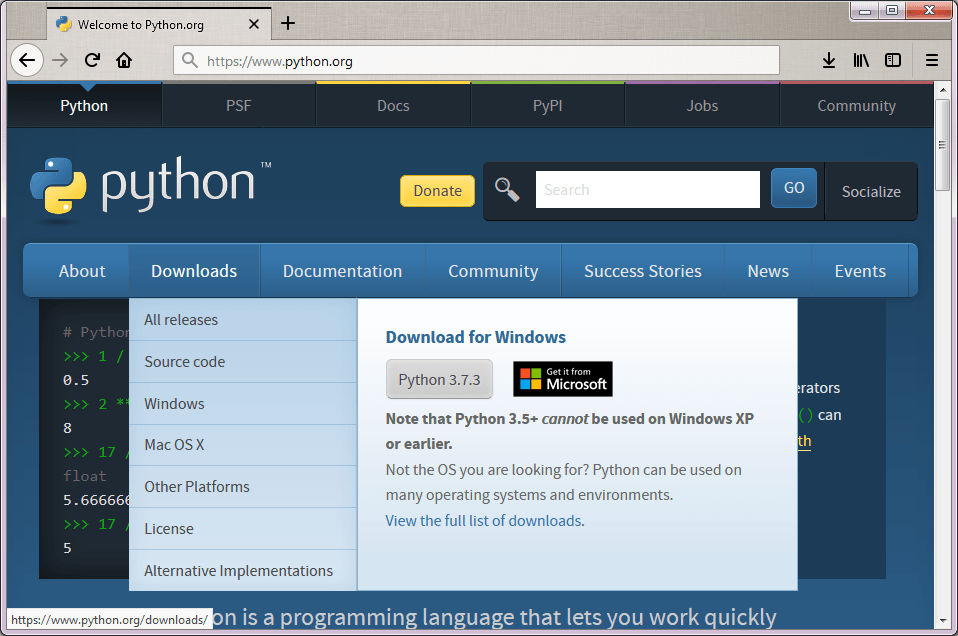The width and height of the screenshot is (958, 636).
Task: Maximize the browser window
Action: (892, 10)
